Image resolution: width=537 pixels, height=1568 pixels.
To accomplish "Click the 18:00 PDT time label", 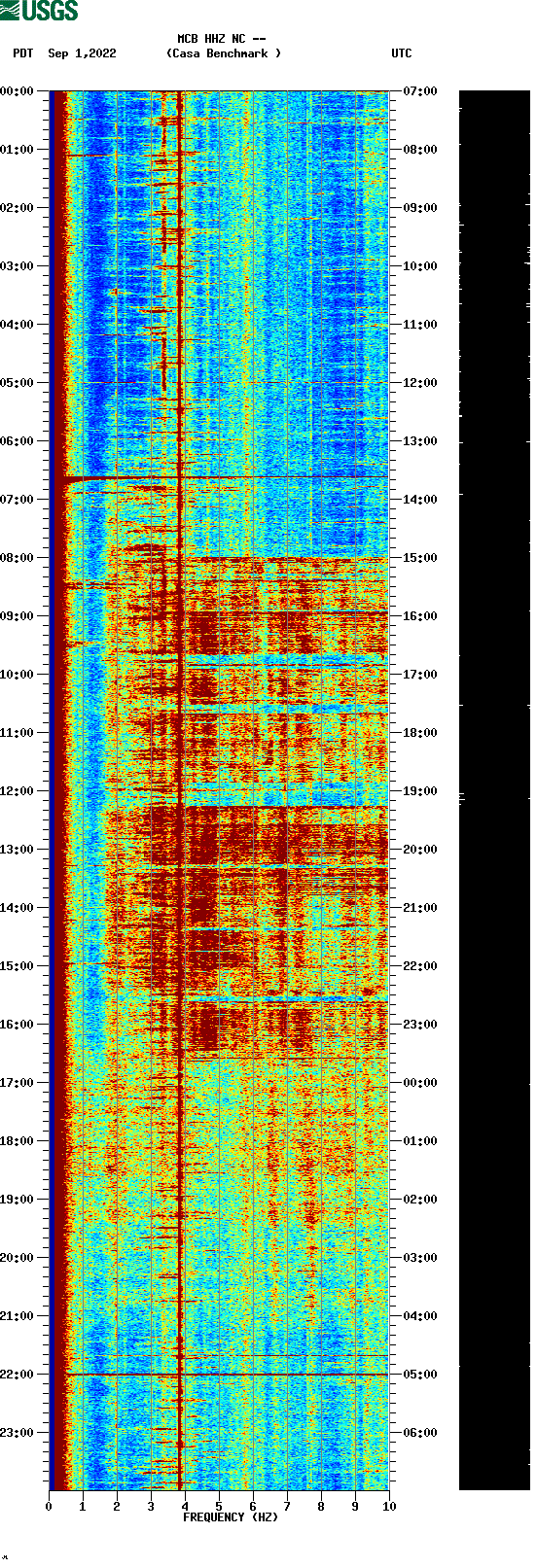I will (18, 1141).
